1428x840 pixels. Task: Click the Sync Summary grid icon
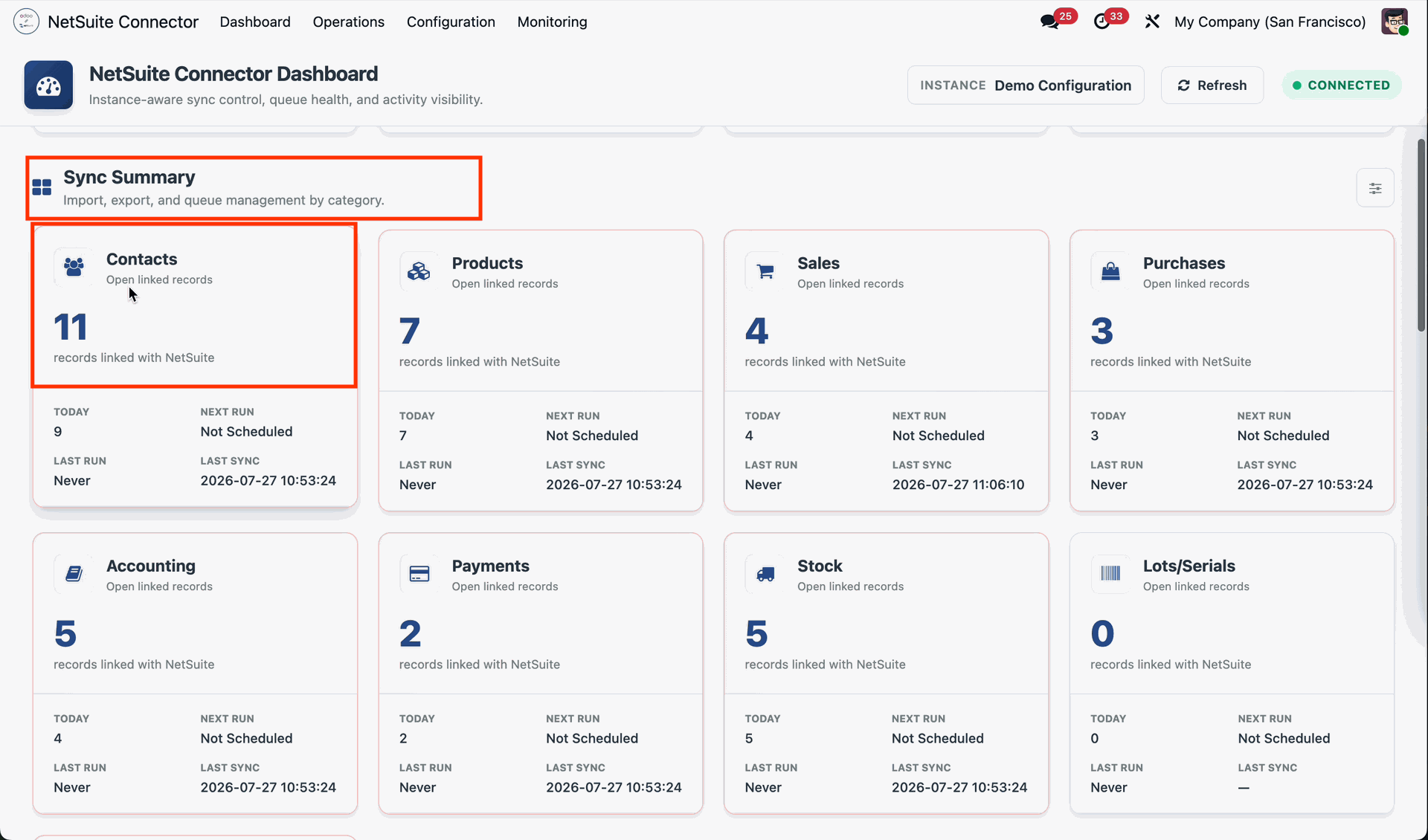(42, 187)
